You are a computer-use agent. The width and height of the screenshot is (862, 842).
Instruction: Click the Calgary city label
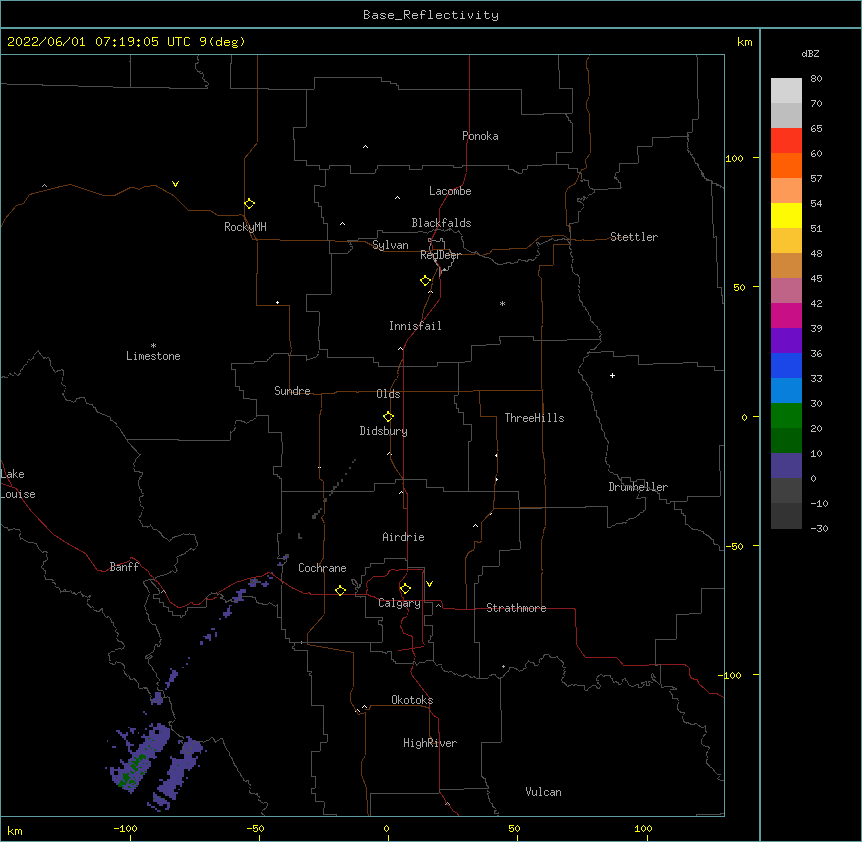pos(399,603)
